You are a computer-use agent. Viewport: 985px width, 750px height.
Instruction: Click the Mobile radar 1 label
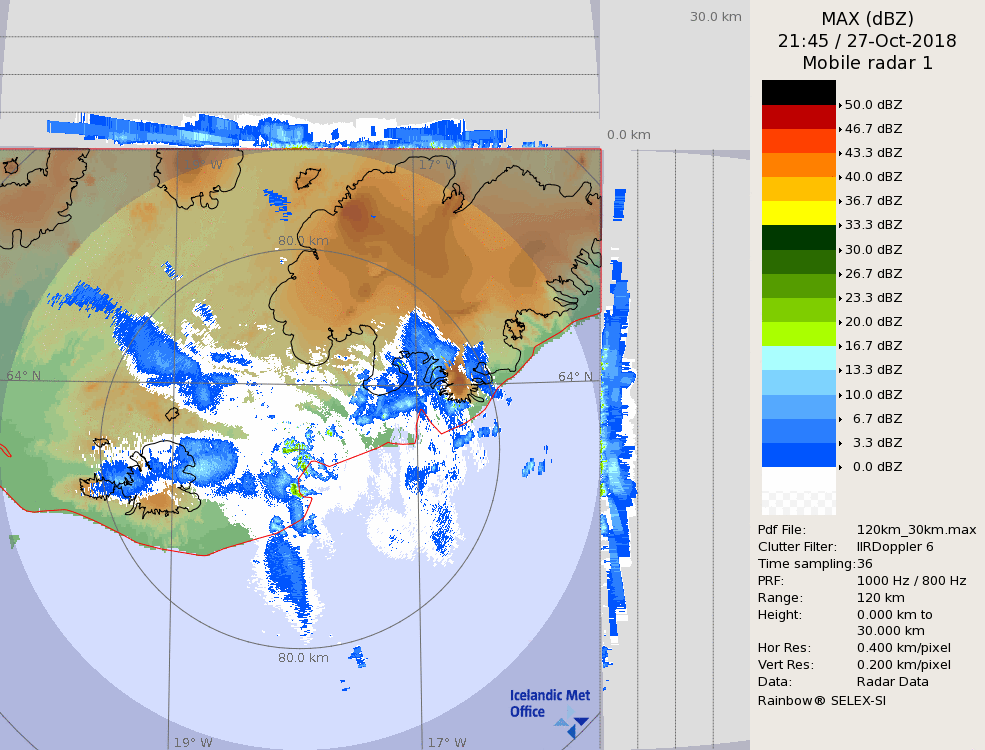867,63
